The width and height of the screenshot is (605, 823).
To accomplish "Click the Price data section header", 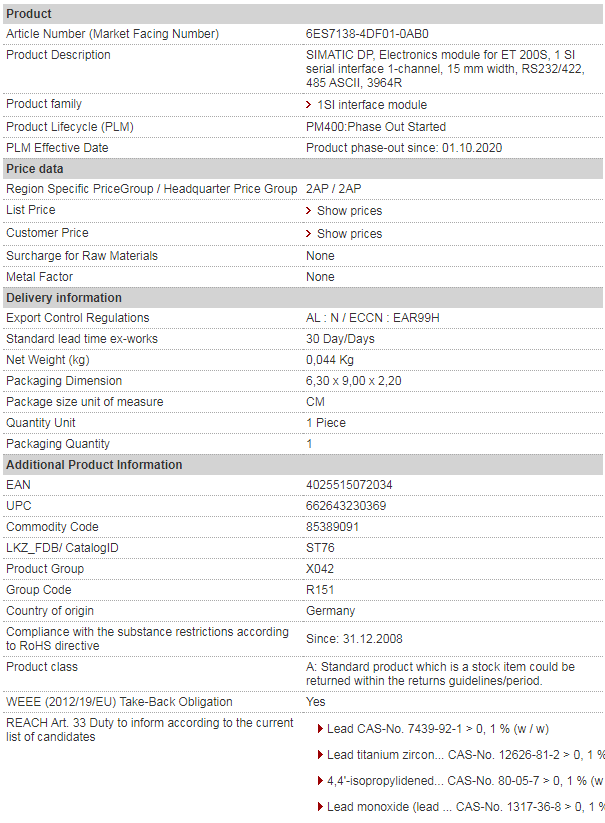I will click(x=303, y=169).
